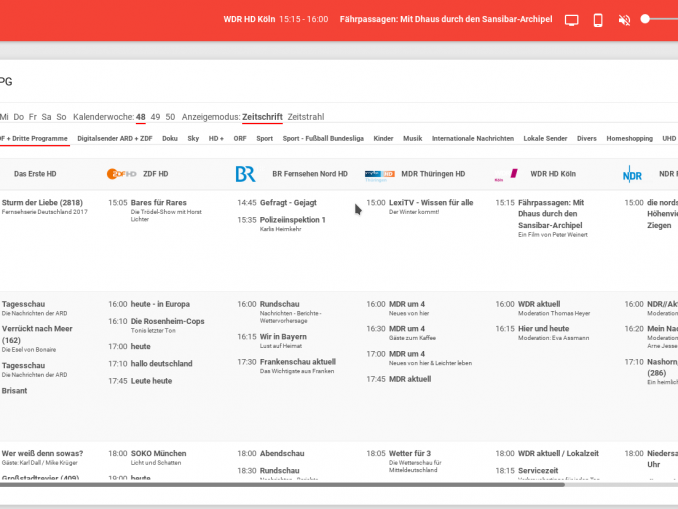
Task: Click the WDR Köln channel logo
Action: pos(506,175)
